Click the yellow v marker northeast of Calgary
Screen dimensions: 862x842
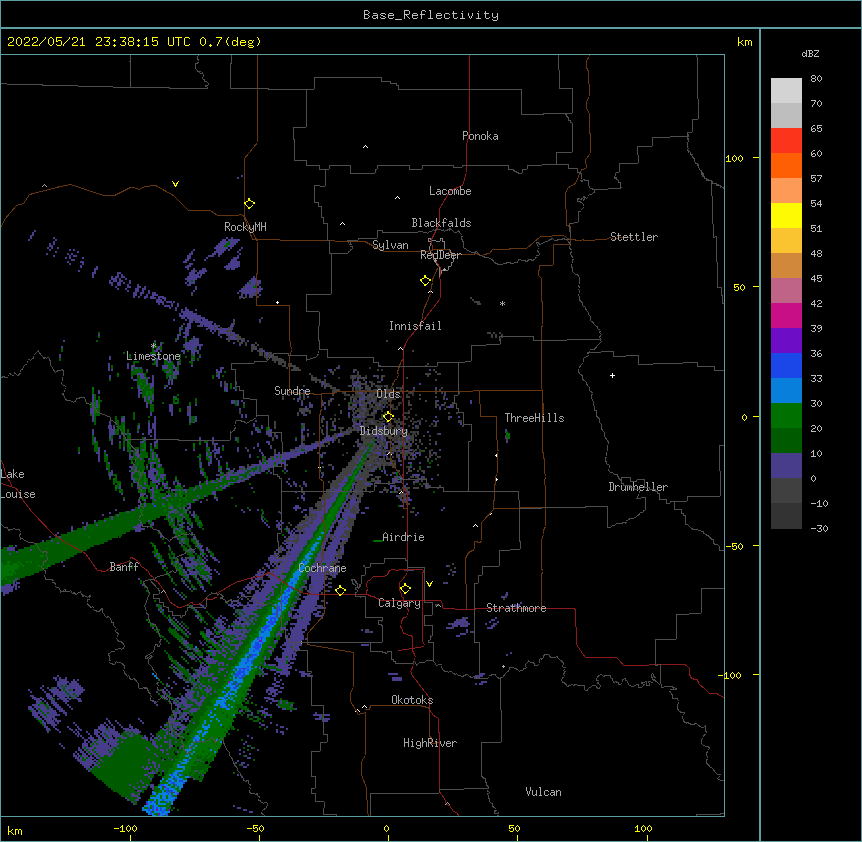point(429,584)
